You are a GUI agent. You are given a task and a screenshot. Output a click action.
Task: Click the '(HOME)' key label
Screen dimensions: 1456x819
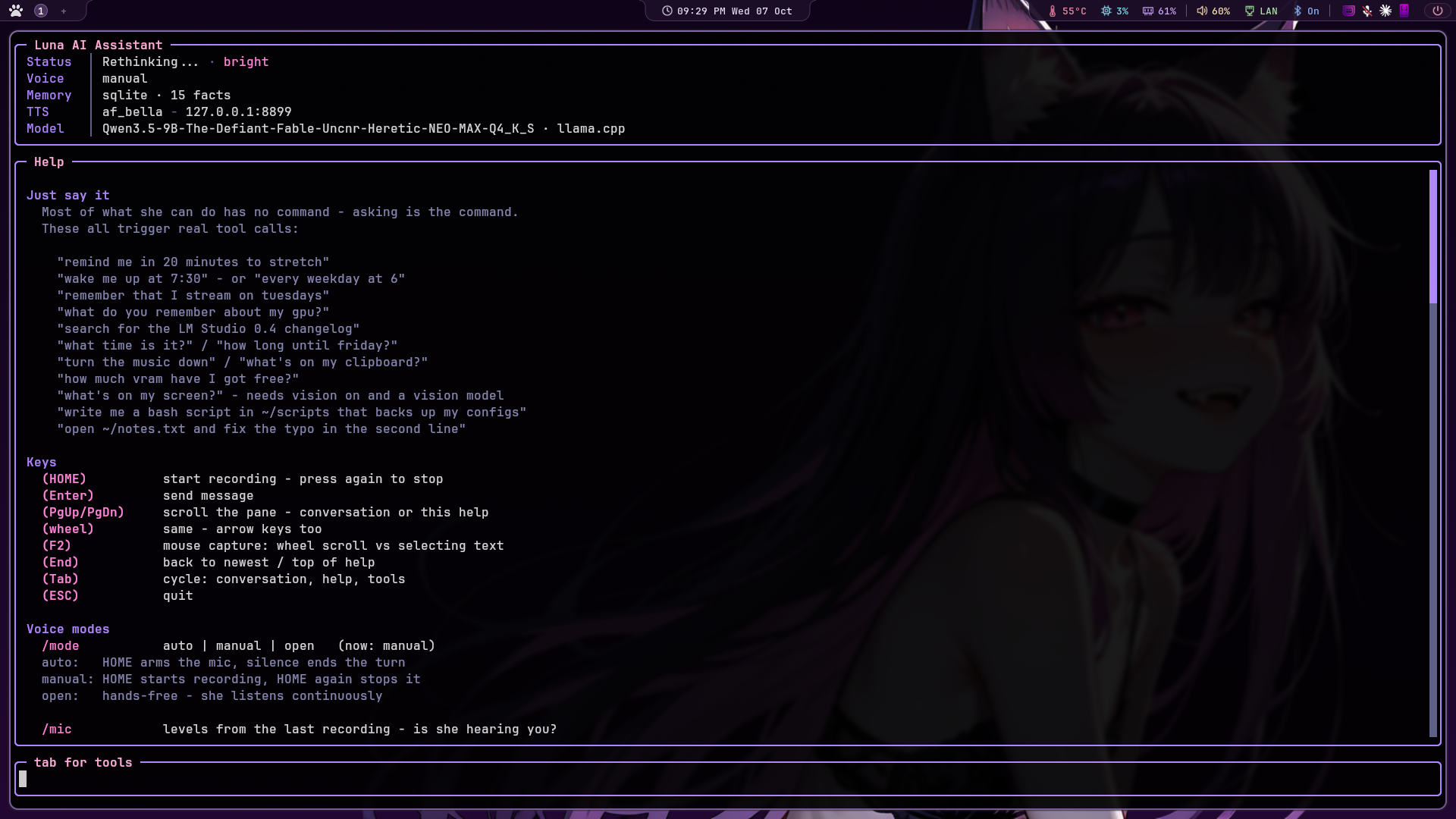pos(64,479)
